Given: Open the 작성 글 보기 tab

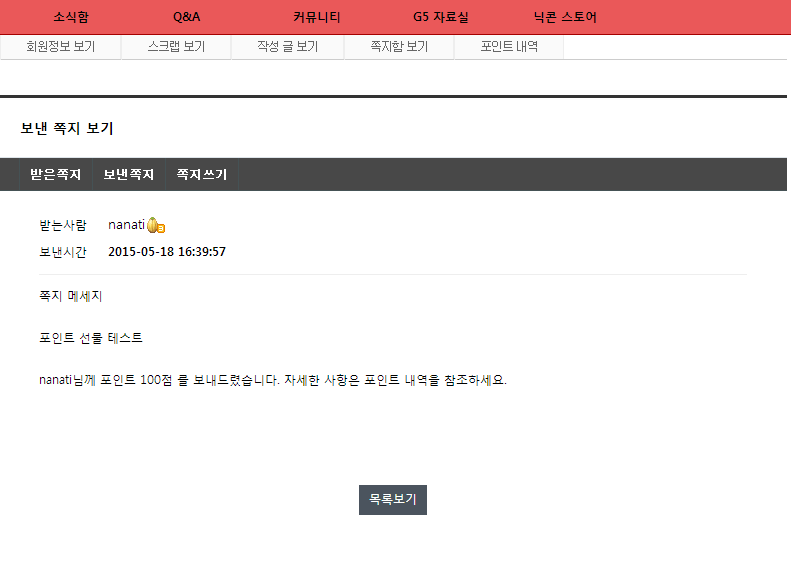Looking at the screenshot, I should 288,47.
